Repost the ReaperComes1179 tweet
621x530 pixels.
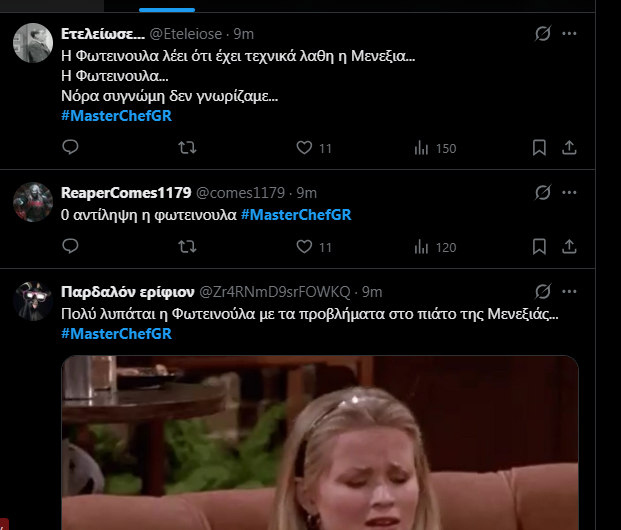[x=187, y=247]
